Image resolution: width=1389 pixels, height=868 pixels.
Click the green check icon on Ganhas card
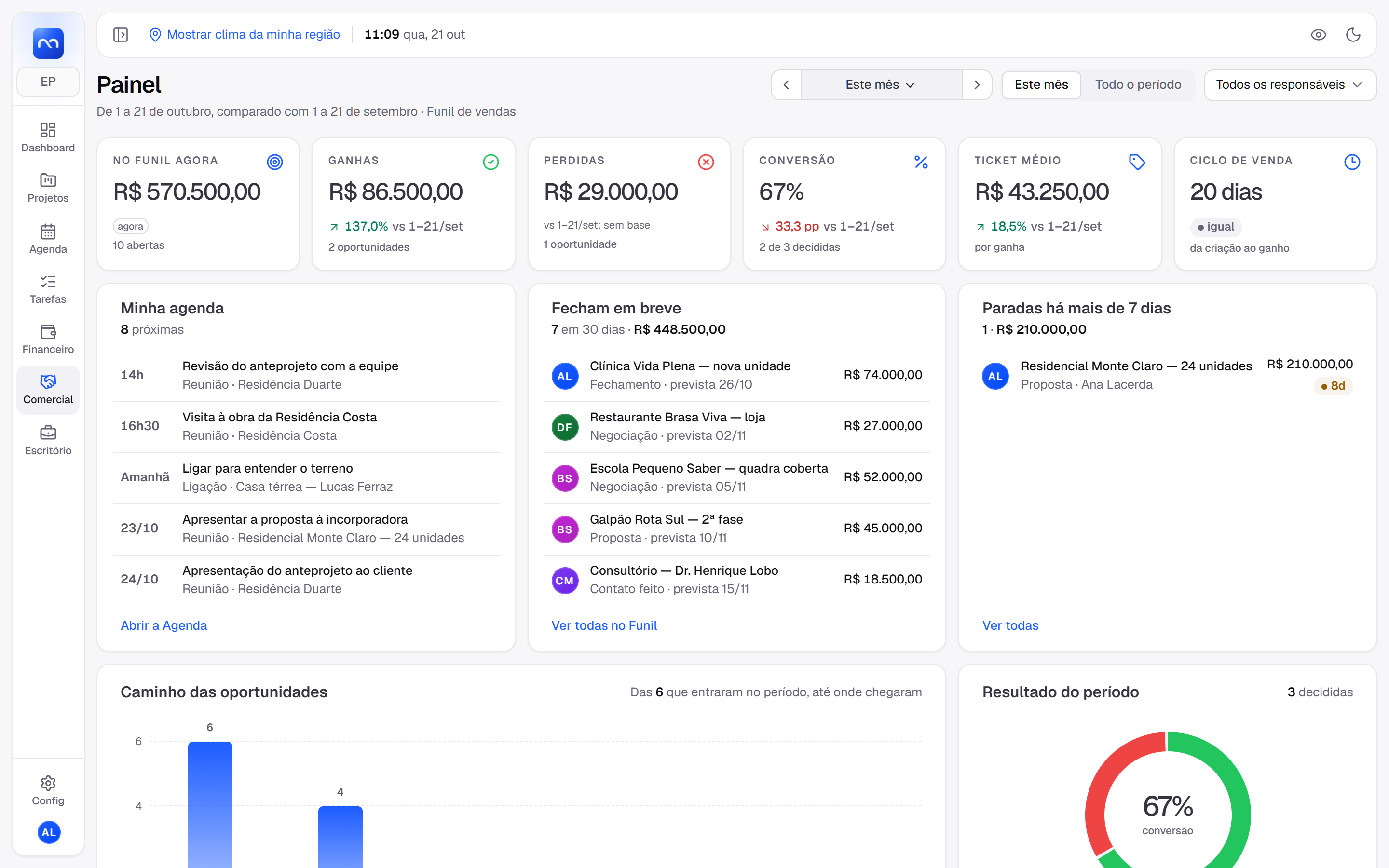click(x=491, y=162)
